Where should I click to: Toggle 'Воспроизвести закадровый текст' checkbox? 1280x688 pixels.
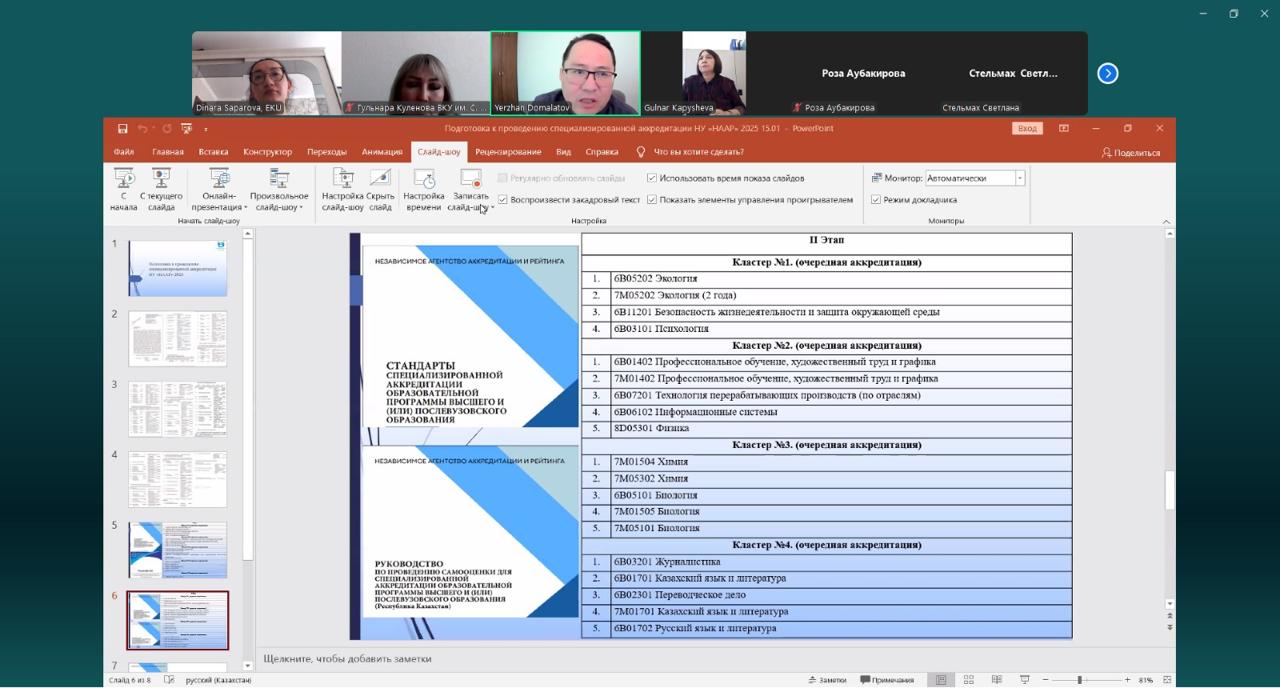503,200
